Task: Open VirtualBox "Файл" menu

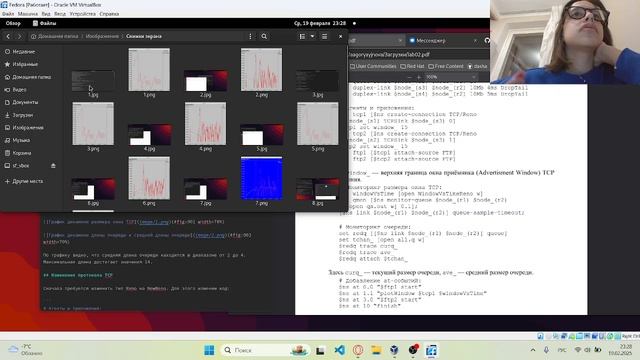Action: click(8, 13)
